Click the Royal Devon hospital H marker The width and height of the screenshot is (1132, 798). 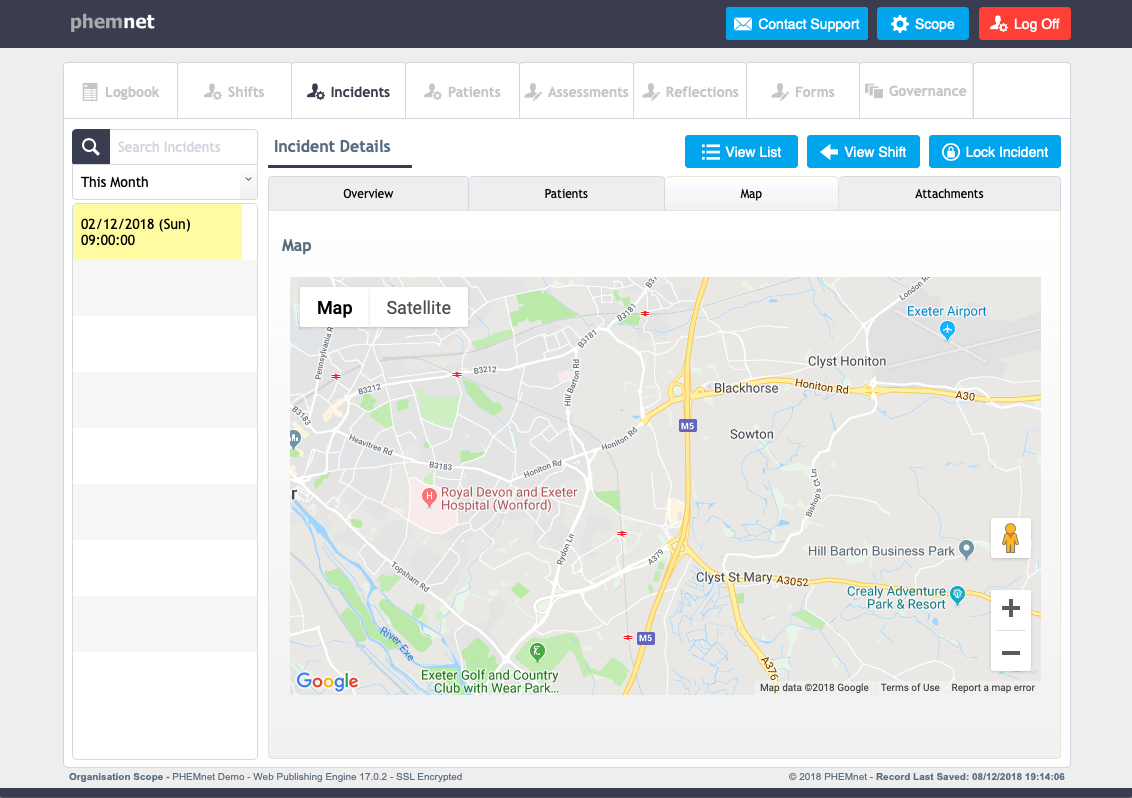point(430,497)
